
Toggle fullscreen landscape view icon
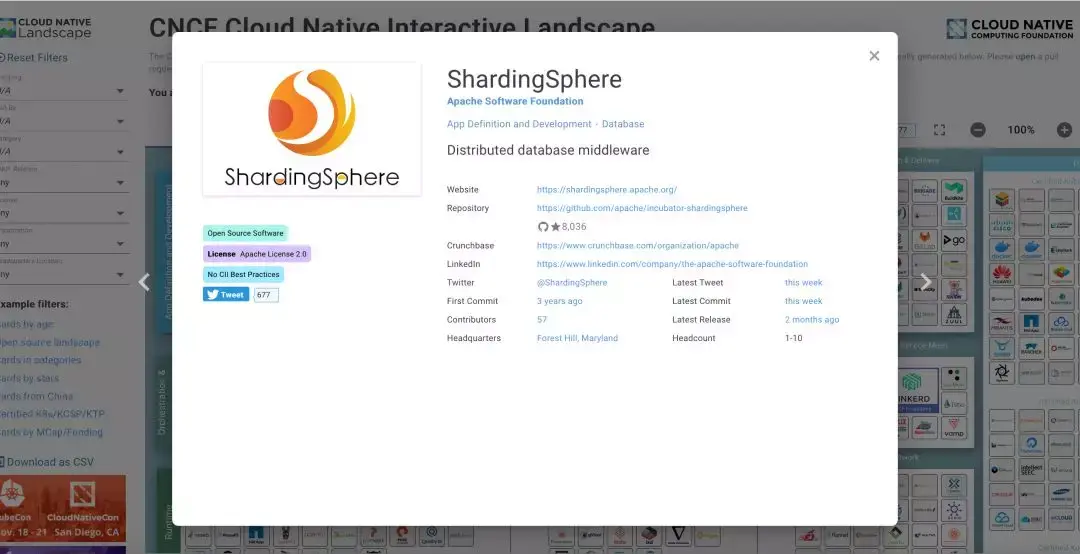click(x=939, y=130)
